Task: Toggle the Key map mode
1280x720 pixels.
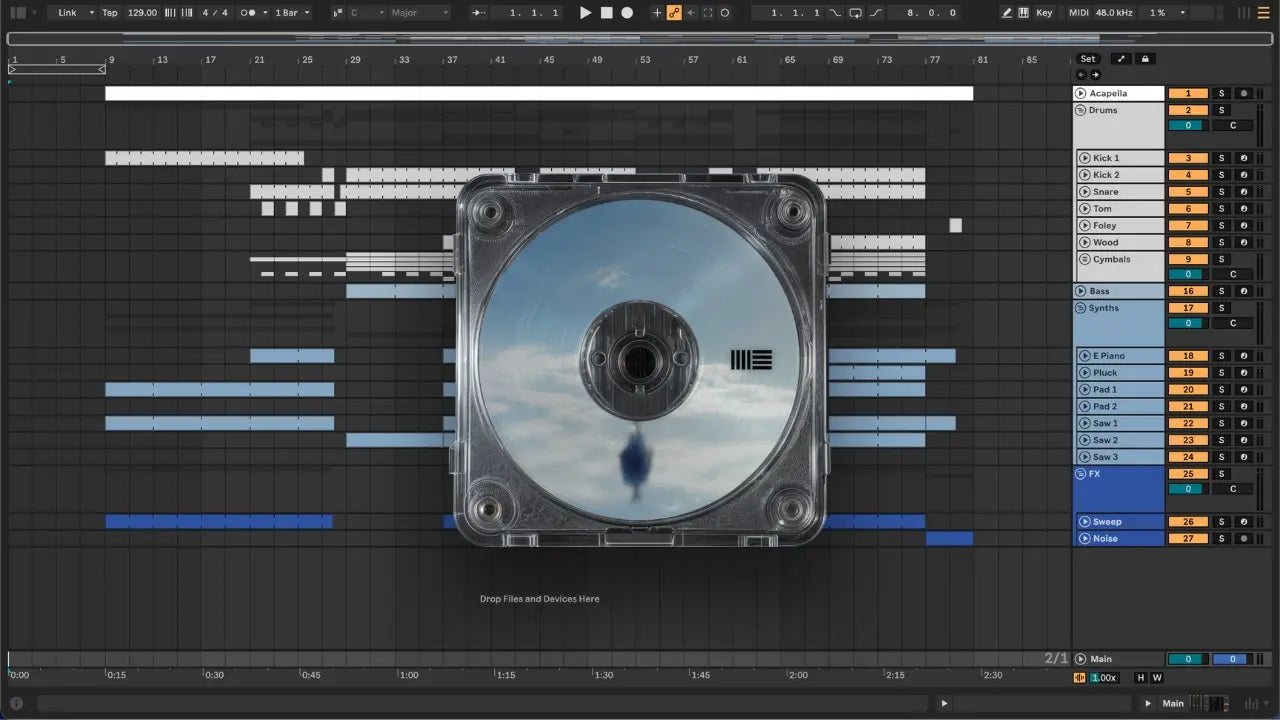Action: pos(1044,13)
